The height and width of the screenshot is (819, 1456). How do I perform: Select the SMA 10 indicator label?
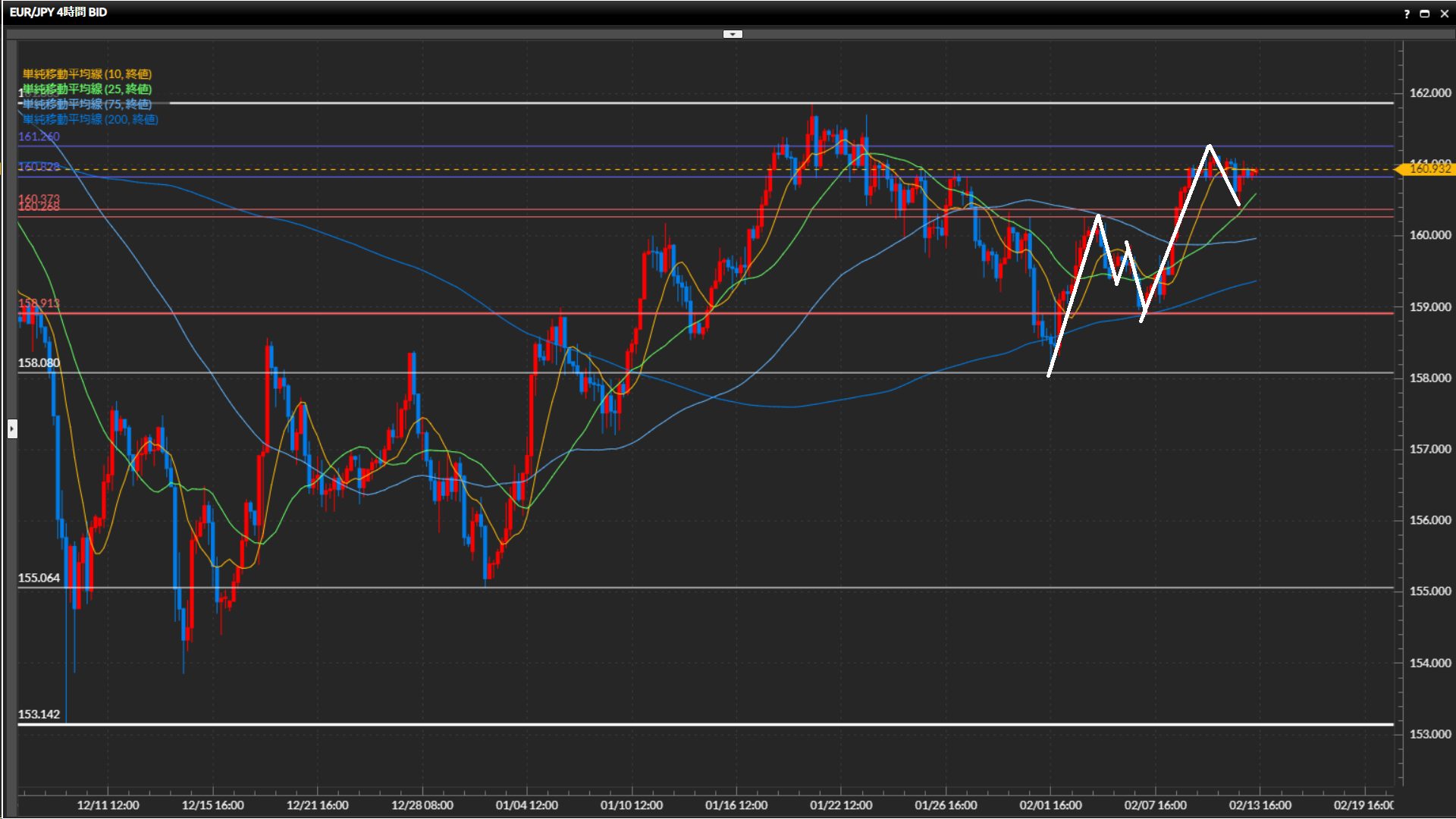87,74
